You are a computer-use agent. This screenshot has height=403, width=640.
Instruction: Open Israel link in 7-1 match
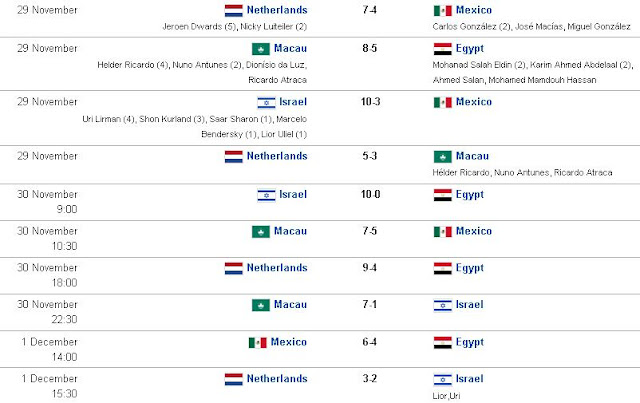click(x=469, y=305)
